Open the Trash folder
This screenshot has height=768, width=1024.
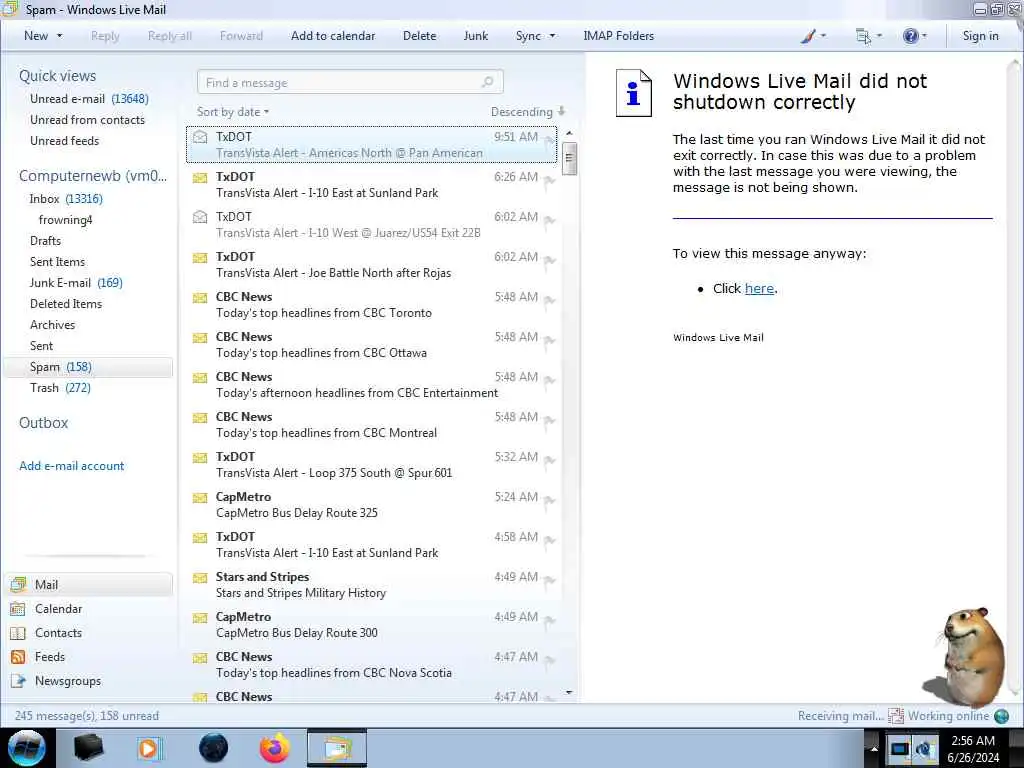coord(60,387)
